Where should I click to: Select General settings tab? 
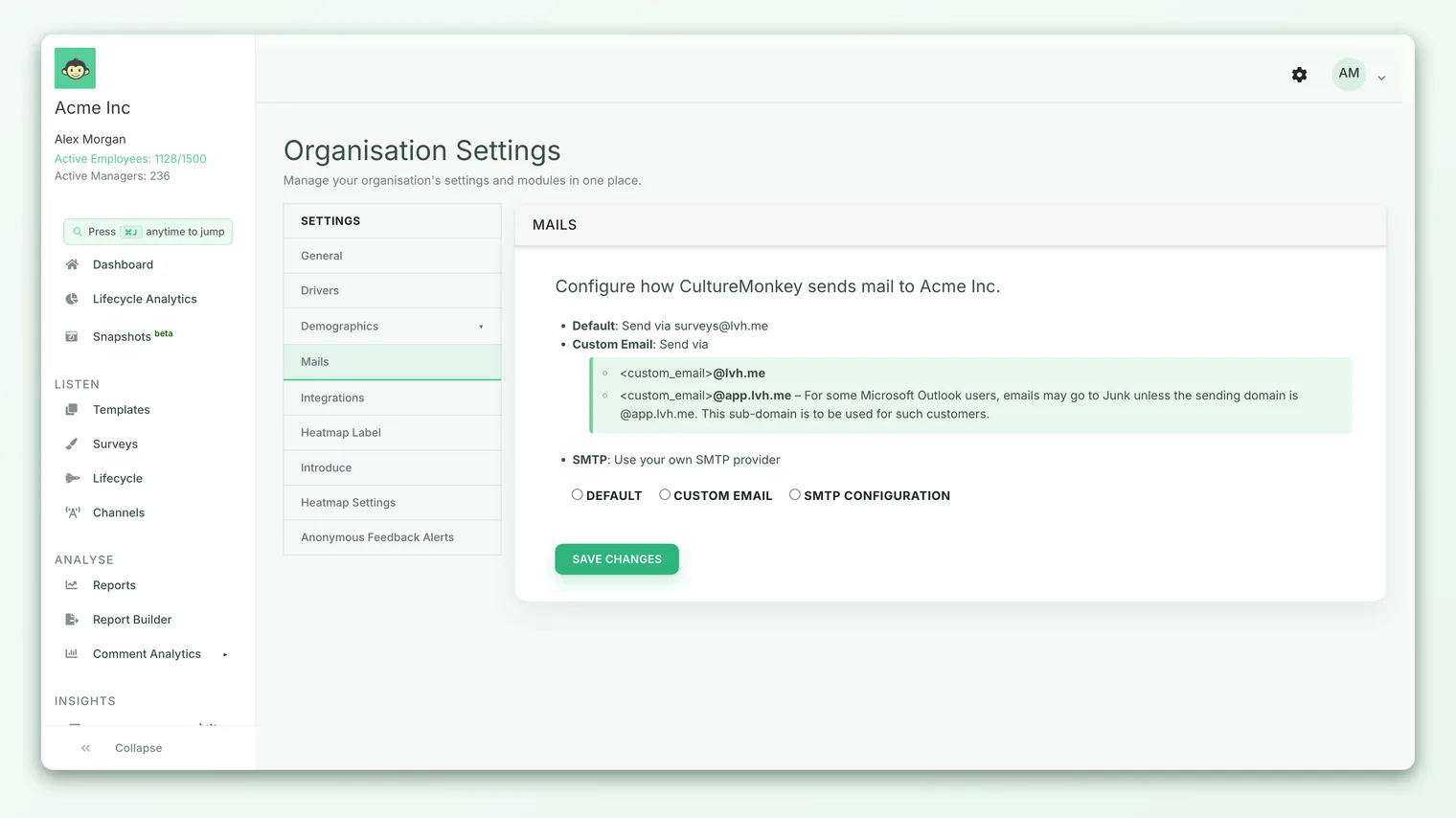(392, 256)
